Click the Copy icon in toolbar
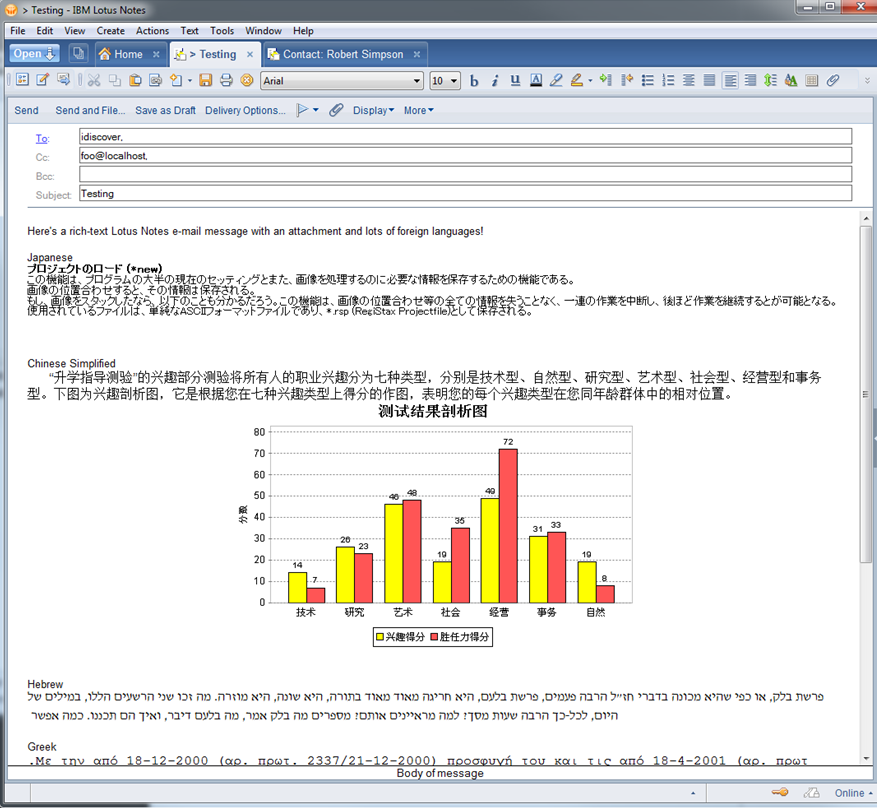 coord(115,81)
